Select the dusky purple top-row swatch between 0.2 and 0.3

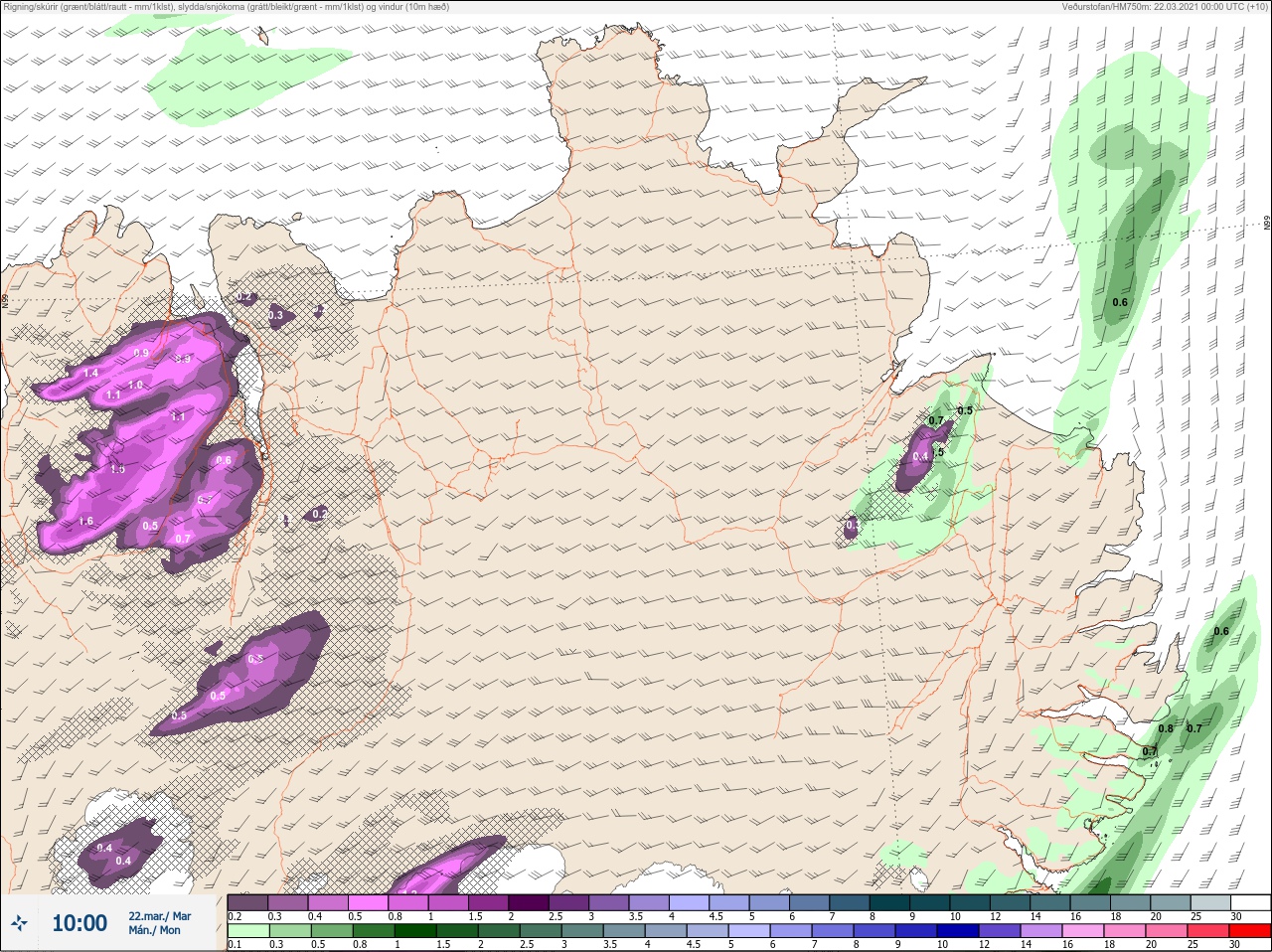point(247,902)
